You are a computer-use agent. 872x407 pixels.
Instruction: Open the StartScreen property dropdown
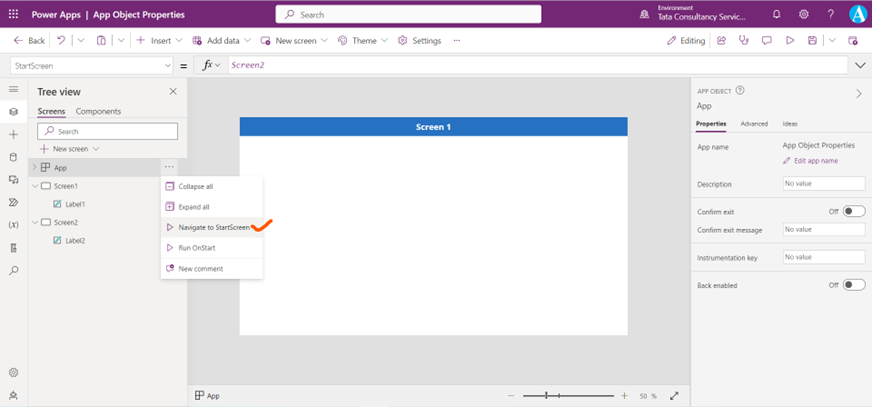pyautogui.click(x=167, y=65)
